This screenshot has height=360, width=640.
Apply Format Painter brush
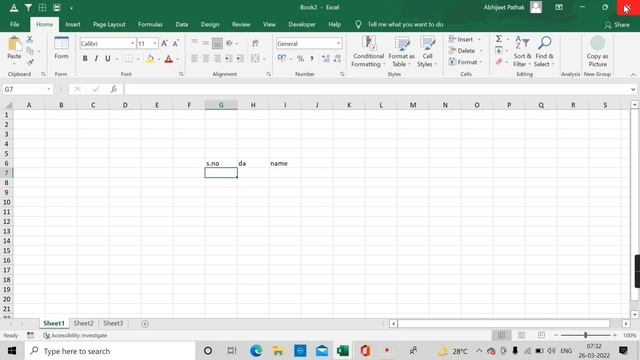point(30,62)
